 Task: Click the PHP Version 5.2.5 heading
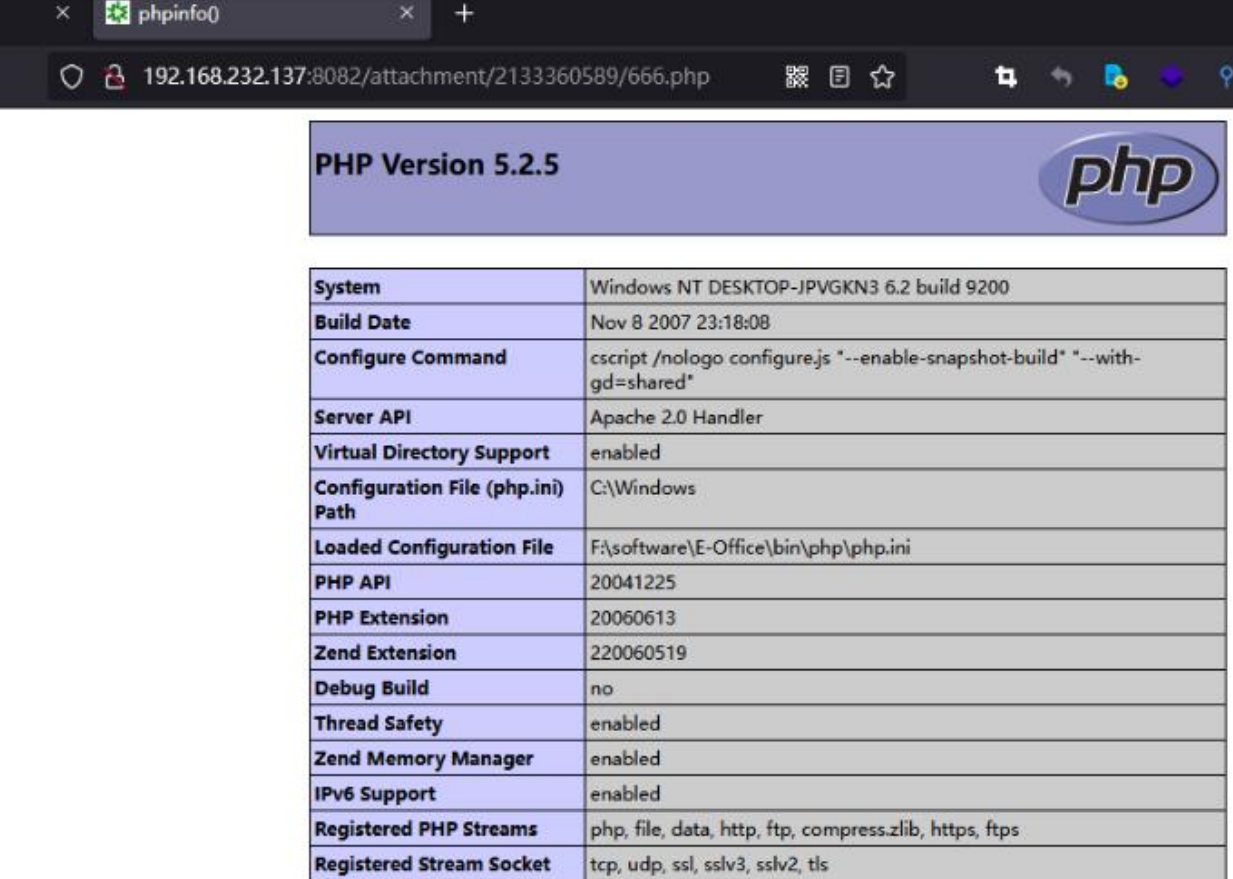[437, 165]
